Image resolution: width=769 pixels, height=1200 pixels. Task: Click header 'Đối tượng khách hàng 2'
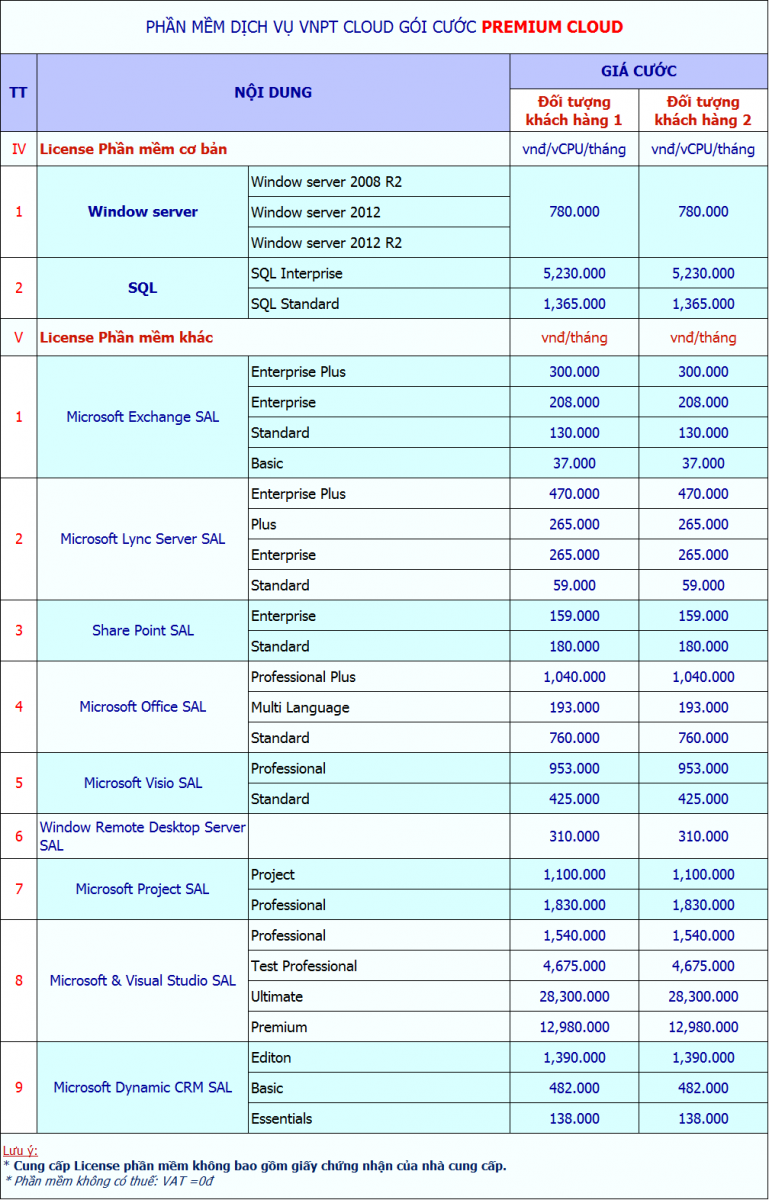703,111
